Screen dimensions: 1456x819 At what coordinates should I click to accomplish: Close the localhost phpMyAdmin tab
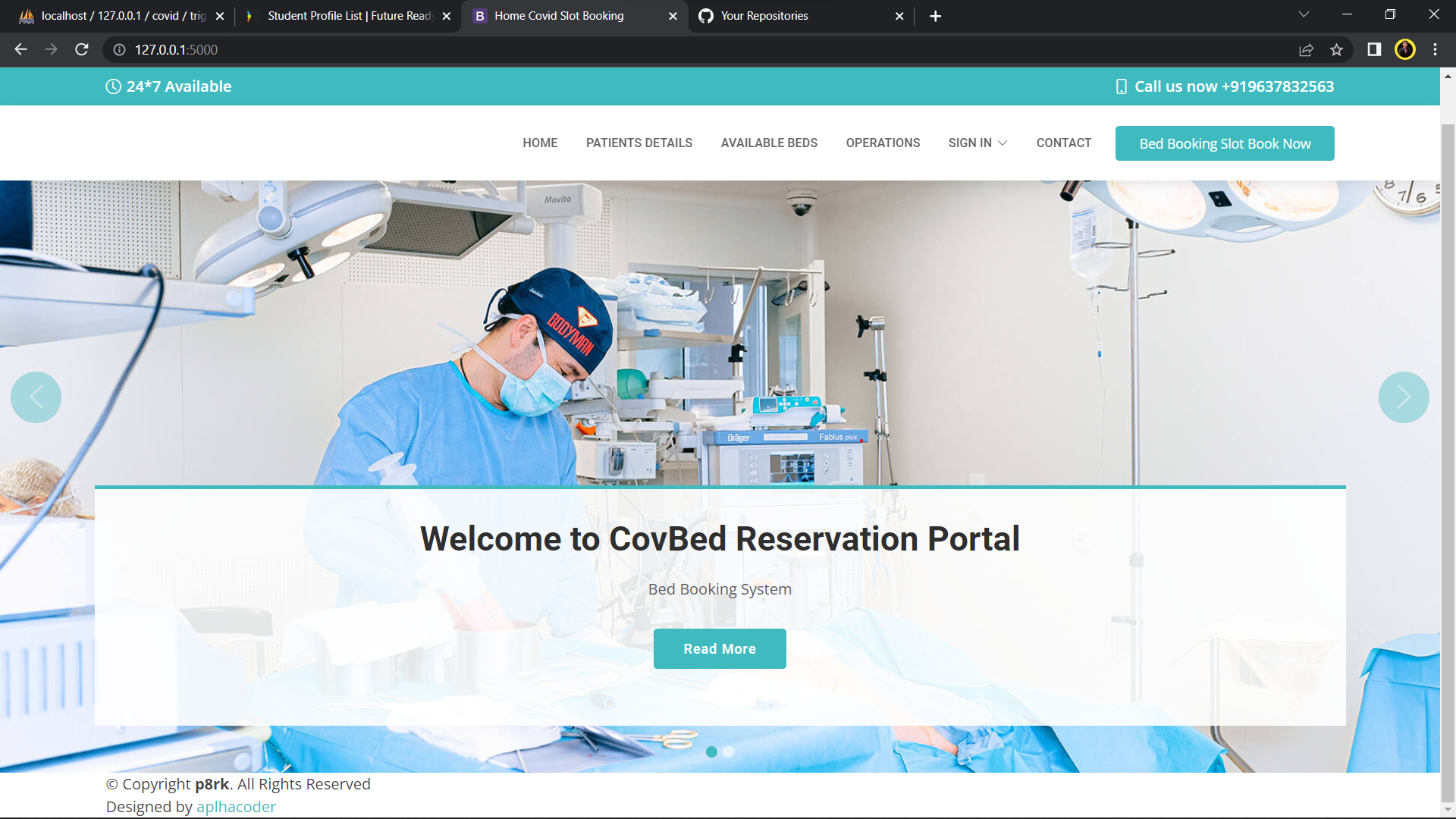220,16
